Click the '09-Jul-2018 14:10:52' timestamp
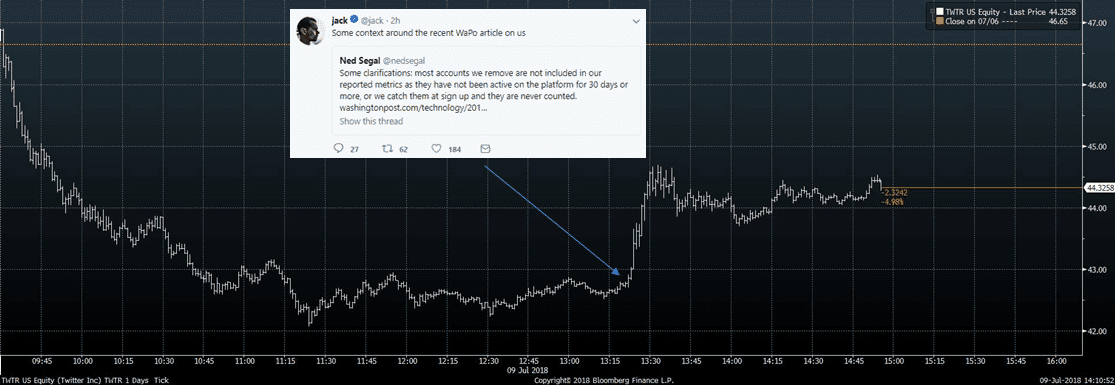This screenshot has width=1115, height=385. click(x=1078, y=380)
